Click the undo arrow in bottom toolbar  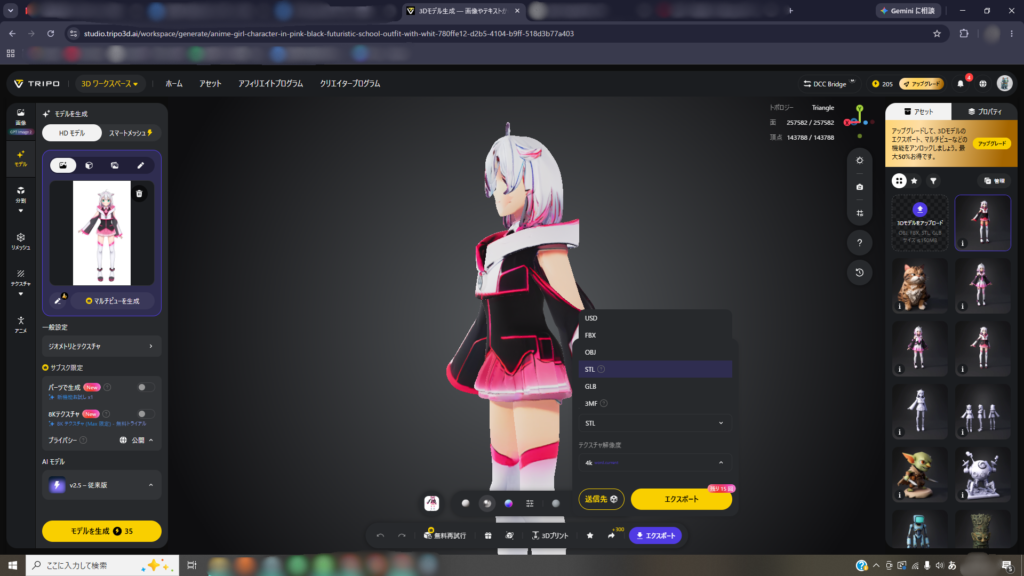click(380, 536)
